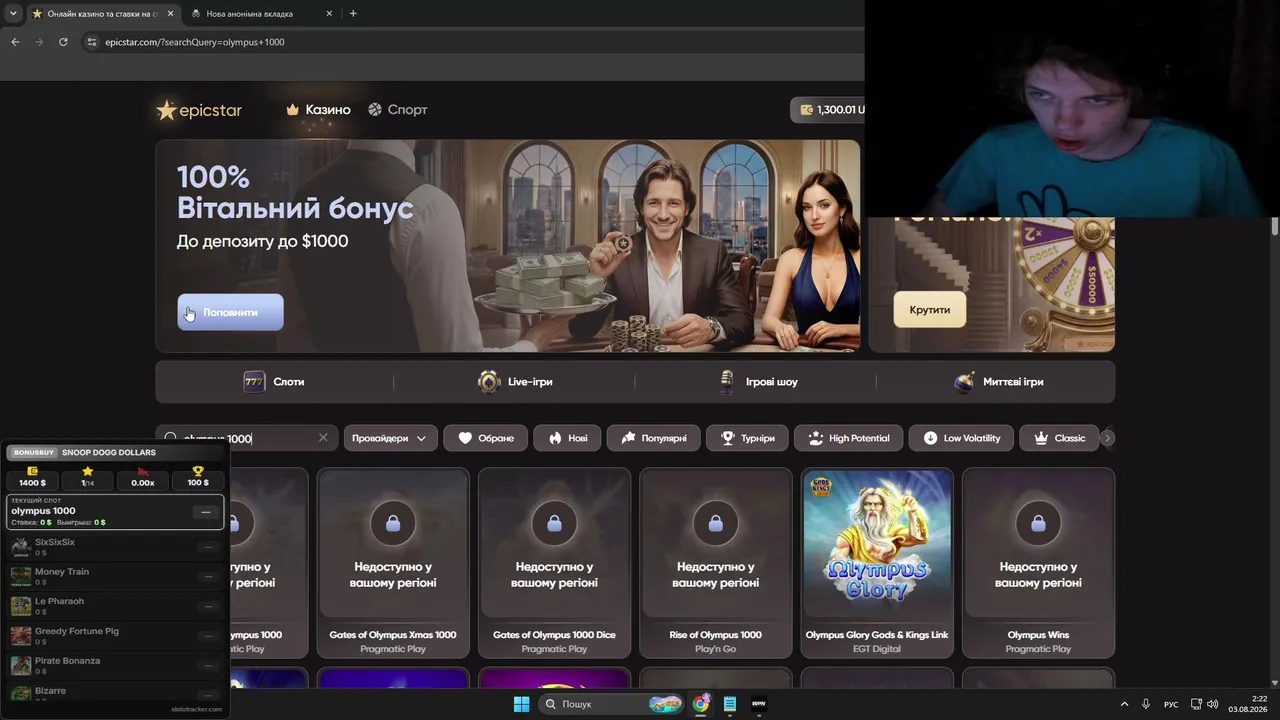1280x720 pixels.
Task: Open the Windows Start menu
Action: (x=521, y=704)
